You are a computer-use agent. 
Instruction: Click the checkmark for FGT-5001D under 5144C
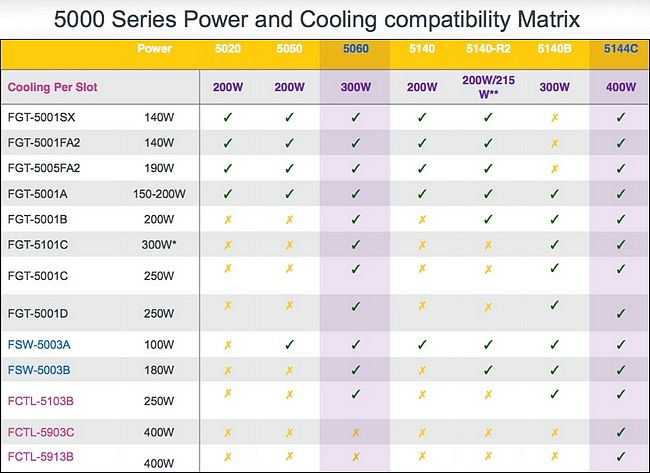click(621, 313)
